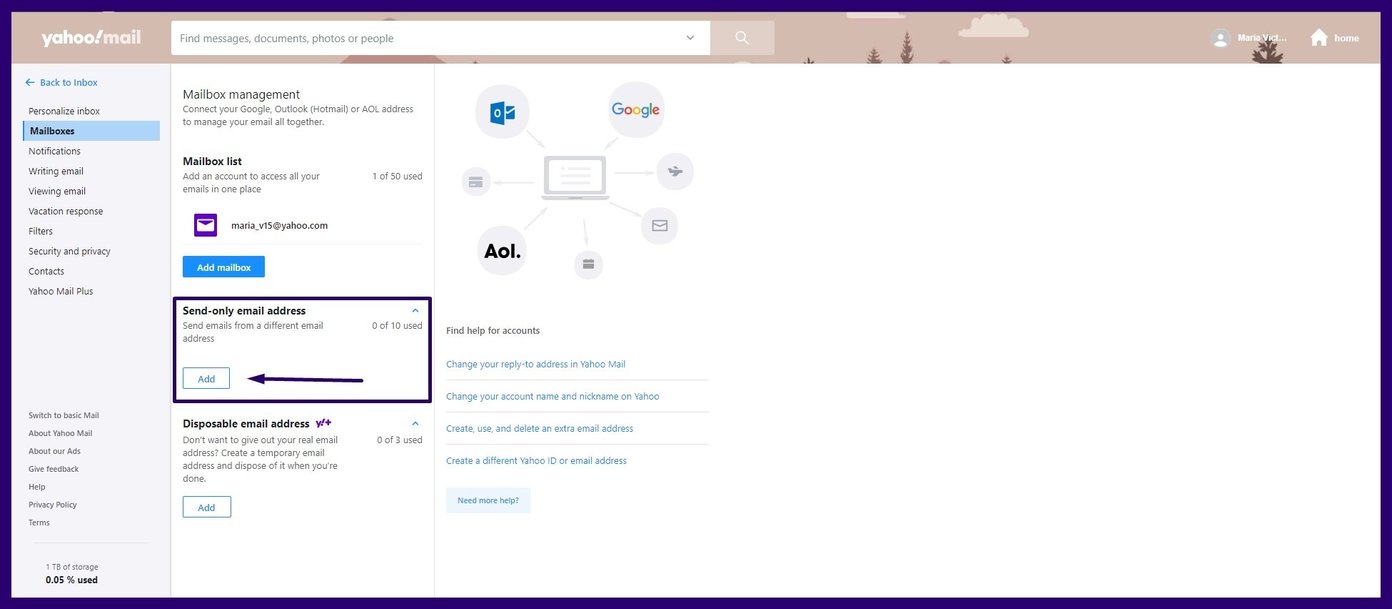Click Add under Disposable email address
Screen dimensions: 1392x609
click(207, 507)
